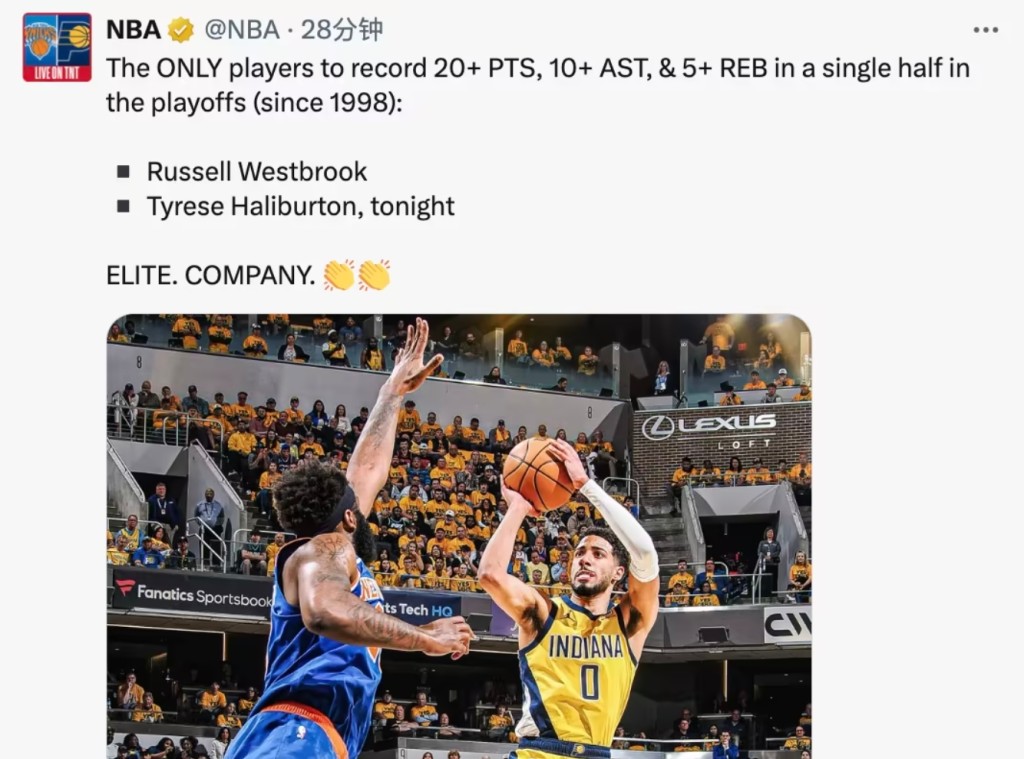
Task: Click the gold verified badge next to NBA
Action: 181,30
